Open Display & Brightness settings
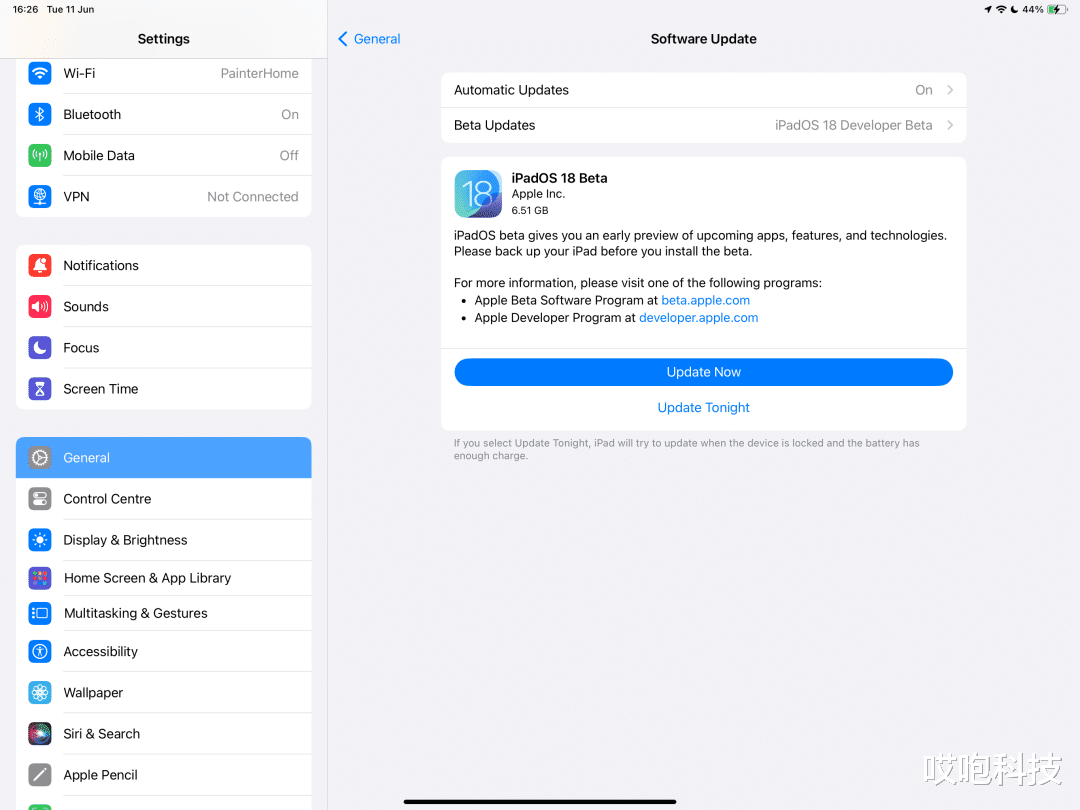Viewport: 1080px width, 810px height. (163, 540)
